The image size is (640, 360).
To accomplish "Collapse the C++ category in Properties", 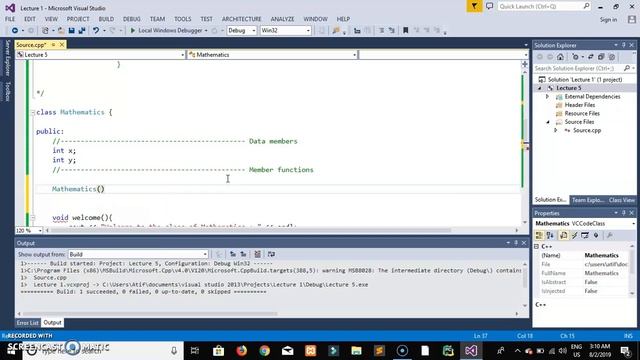I will (537, 247).
